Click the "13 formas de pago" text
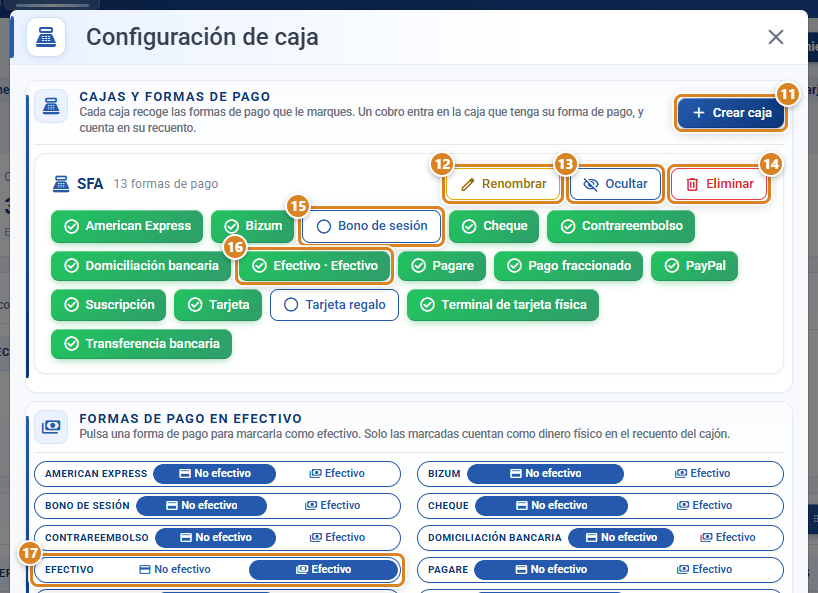Viewport: 818px width, 593px height. [x=166, y=184]
